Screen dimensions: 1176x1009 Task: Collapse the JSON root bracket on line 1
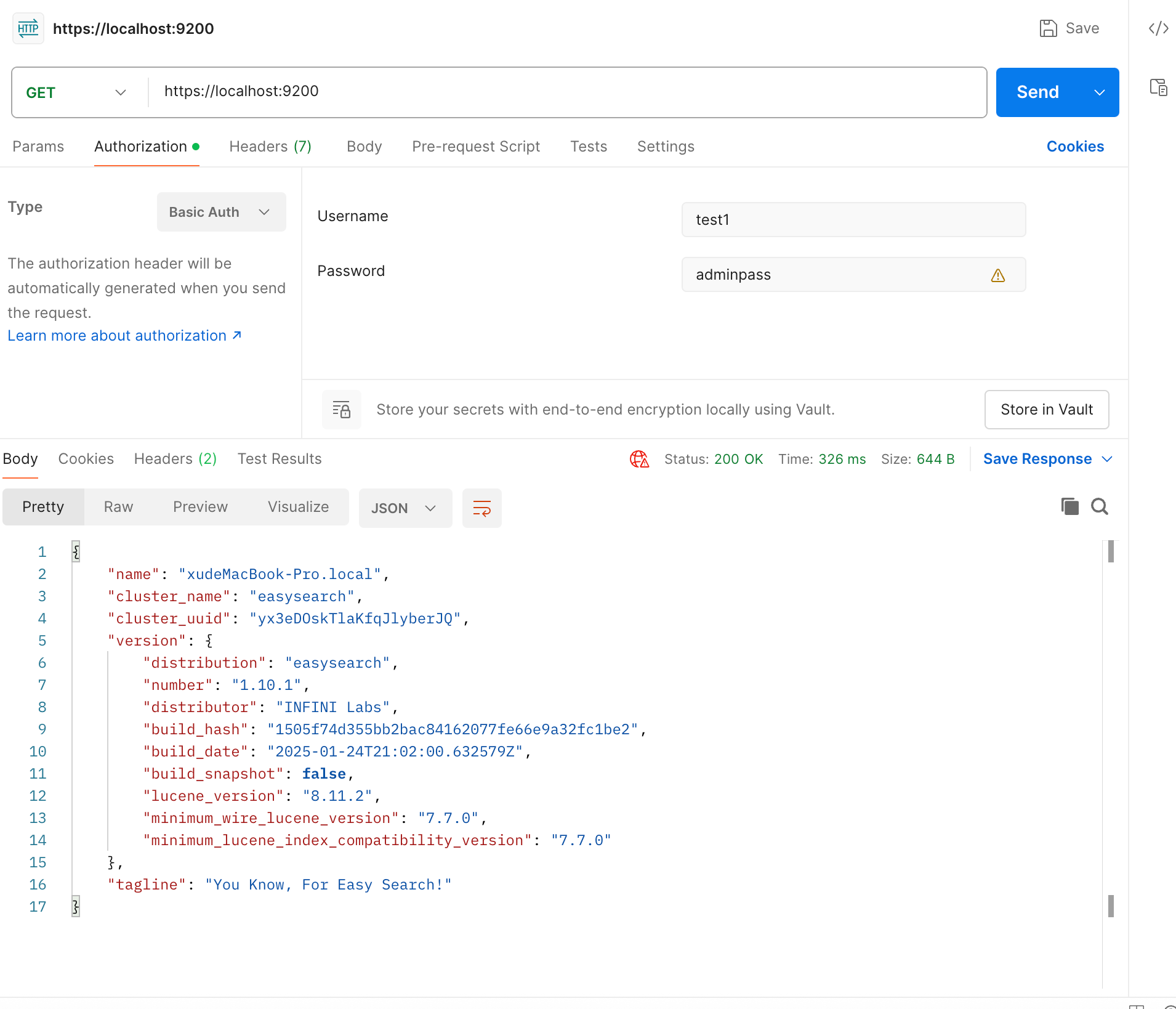click(76, 551)
